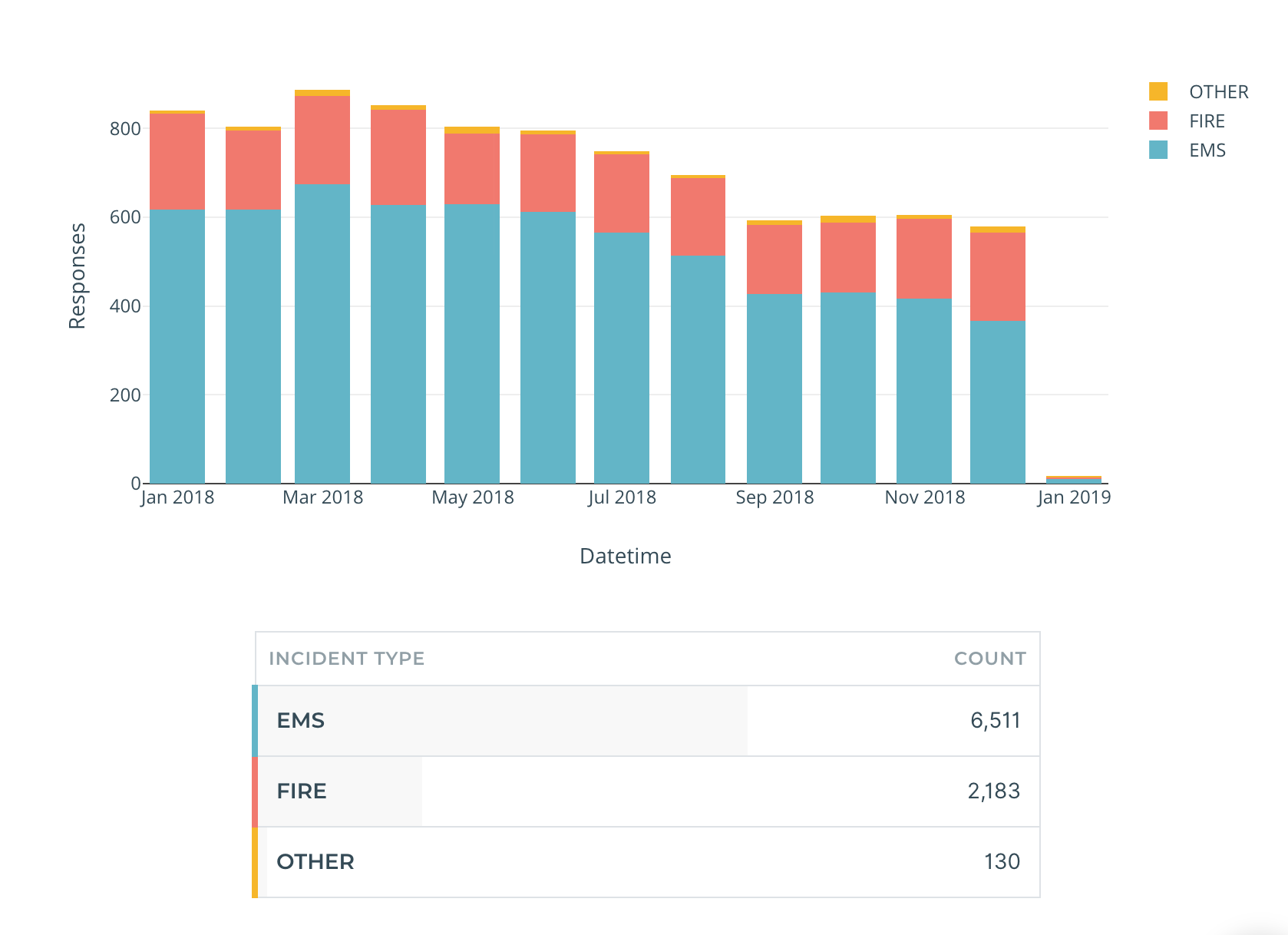Click the FIRE count value 2,183
Screen dimensions: 1288x935
[x=993, y=791]
